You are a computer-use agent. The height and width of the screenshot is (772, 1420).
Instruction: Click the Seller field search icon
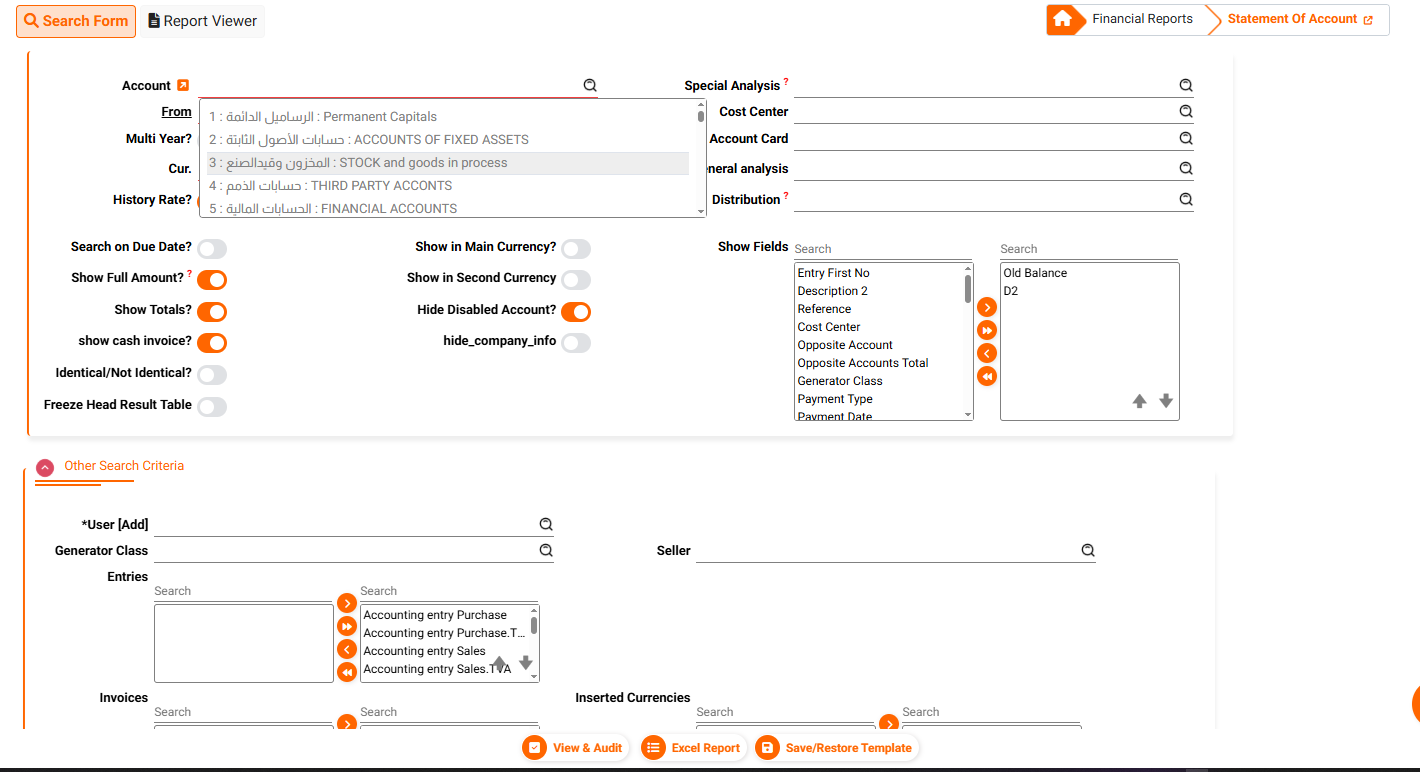(1088, 550)
